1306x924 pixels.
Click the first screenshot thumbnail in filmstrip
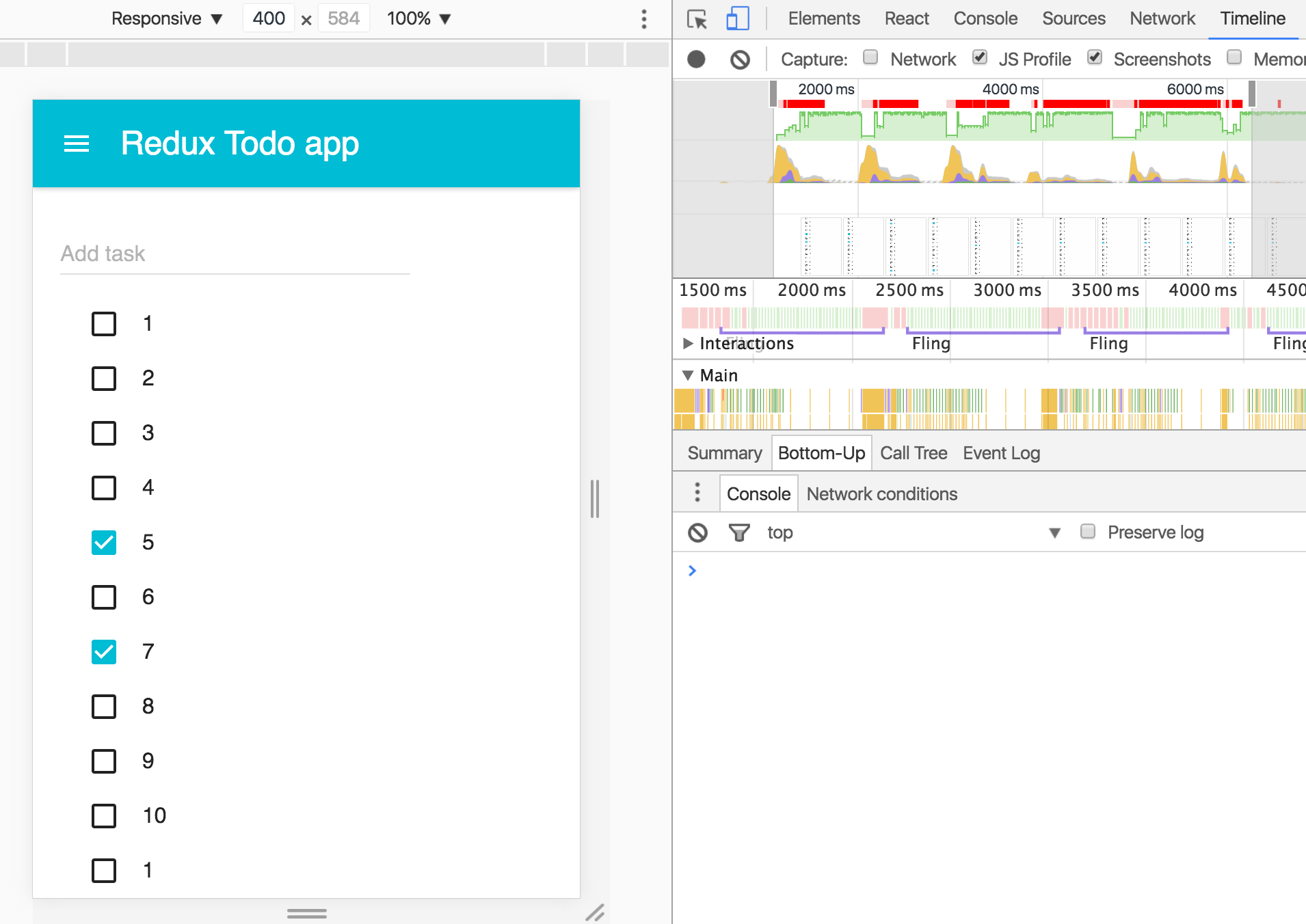coord(821,246)
